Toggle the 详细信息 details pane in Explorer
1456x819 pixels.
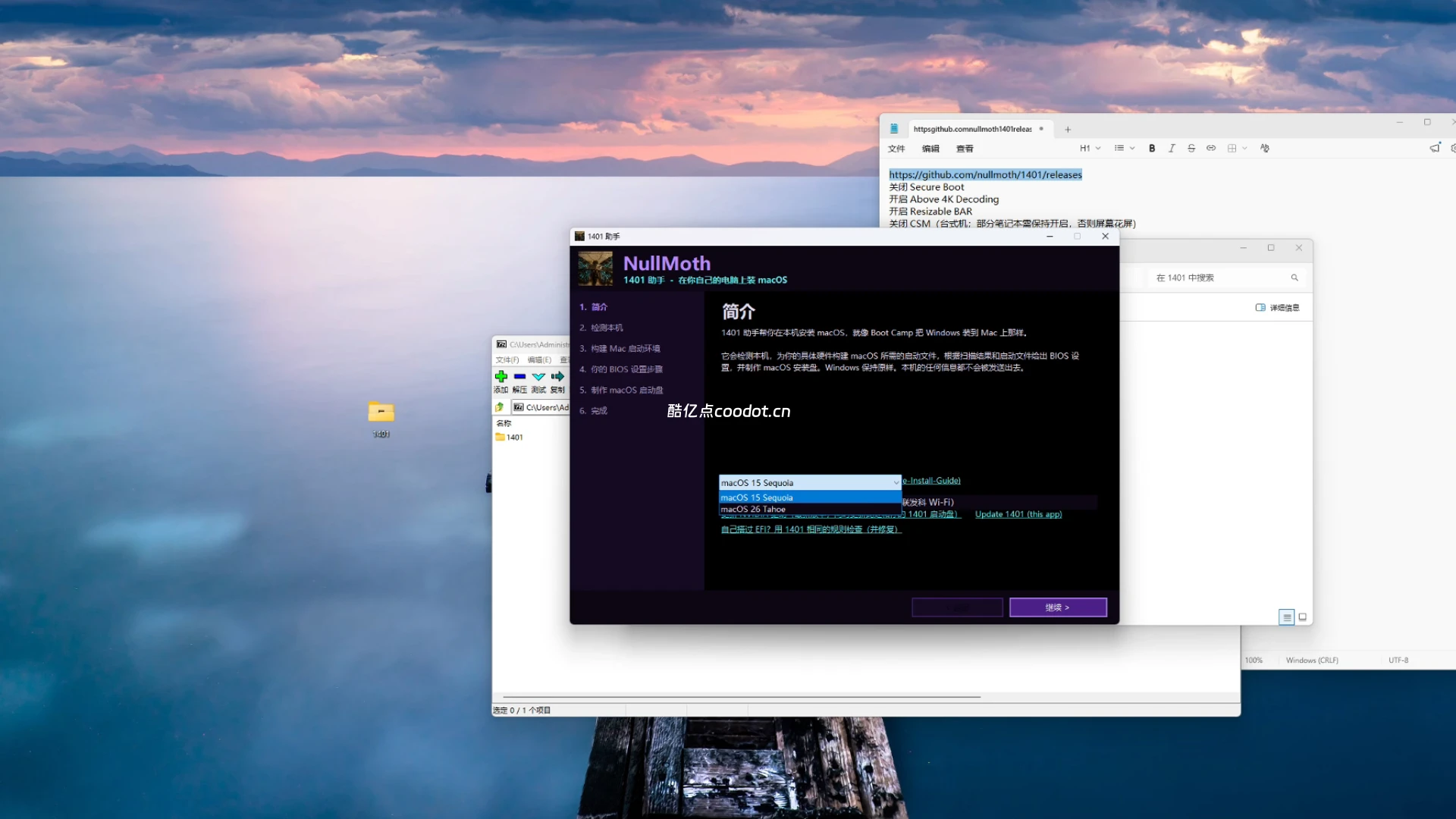(x=1277, y=308)
